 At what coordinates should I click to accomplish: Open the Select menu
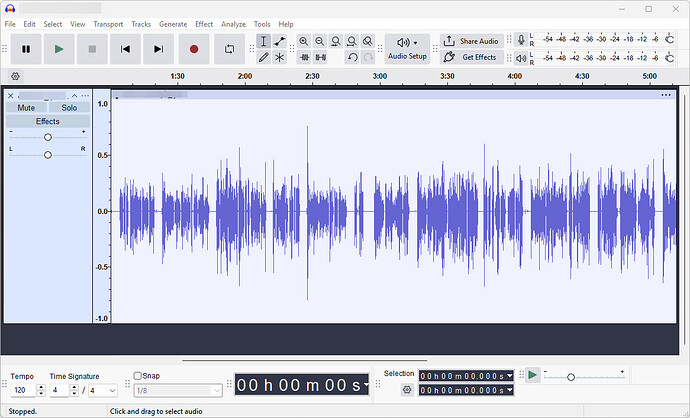pyautogui.click(x=52, y=24)
